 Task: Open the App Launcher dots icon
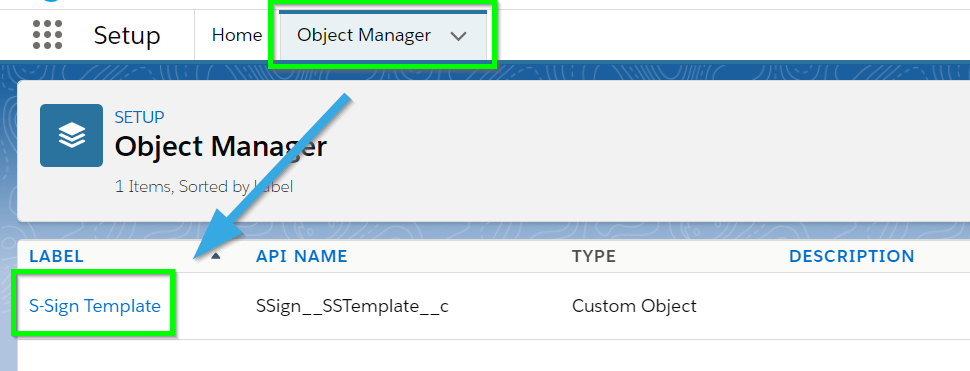(x=48, y=35)
